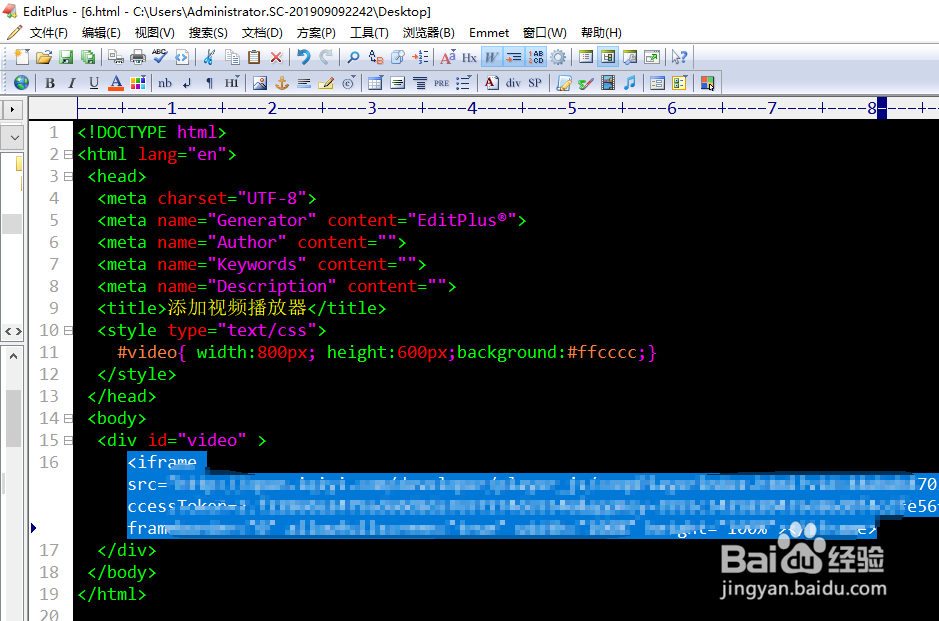Click the Save All icon
This screenshot has height=621, width=939.
pyautogui.click(x=88, y=57)
